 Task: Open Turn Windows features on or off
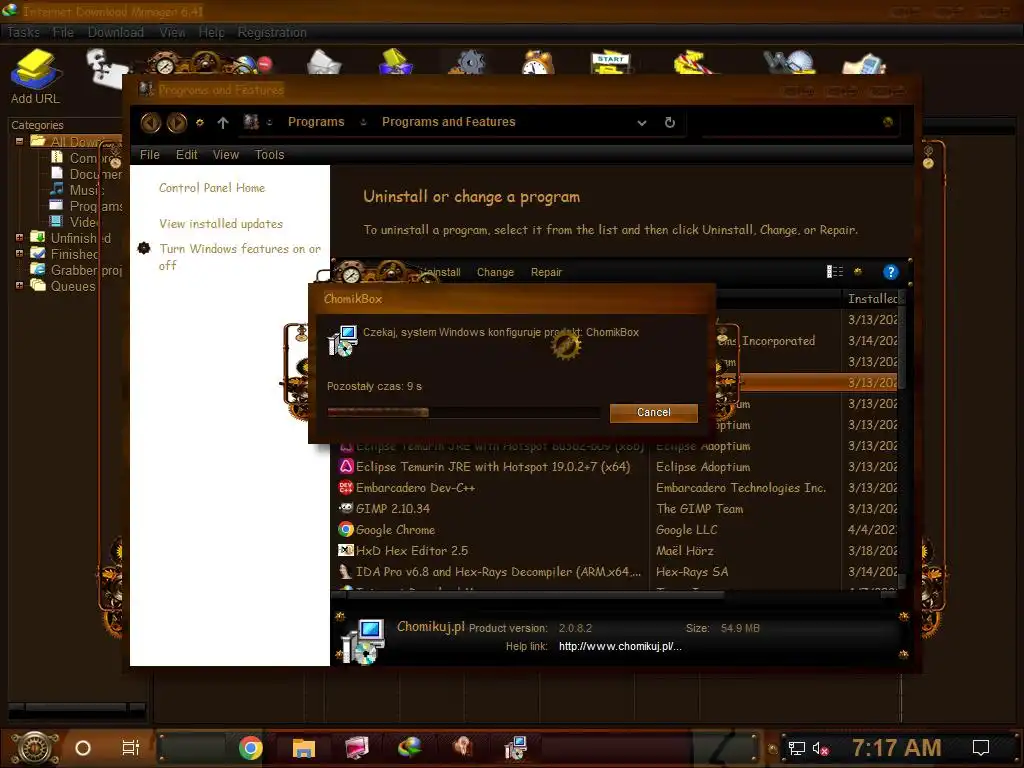[x=240, y=257]
